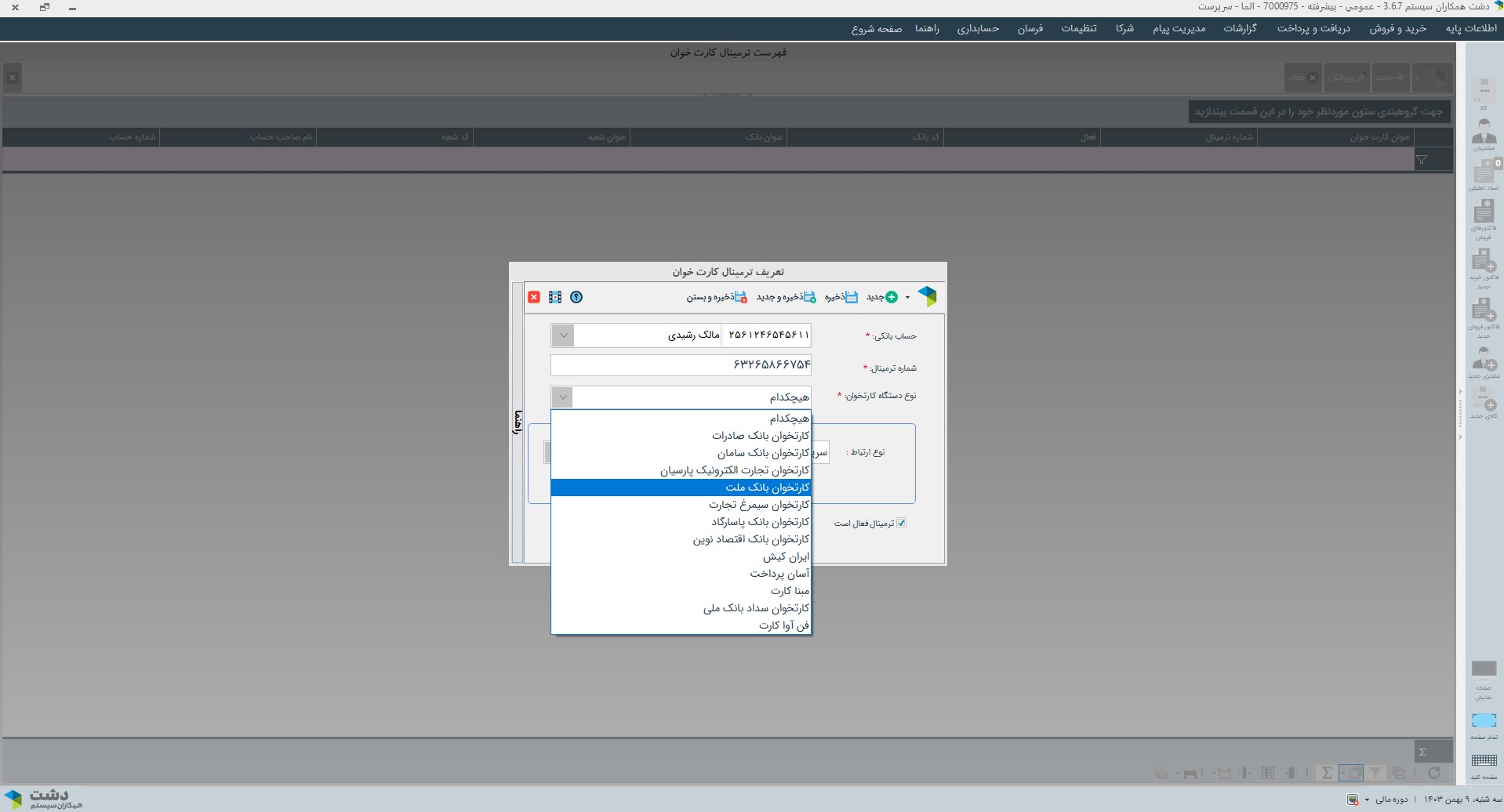Click the شماره ترمینال input field
The width and height of the screenshot is (1504, 812).
pos(681,365)
